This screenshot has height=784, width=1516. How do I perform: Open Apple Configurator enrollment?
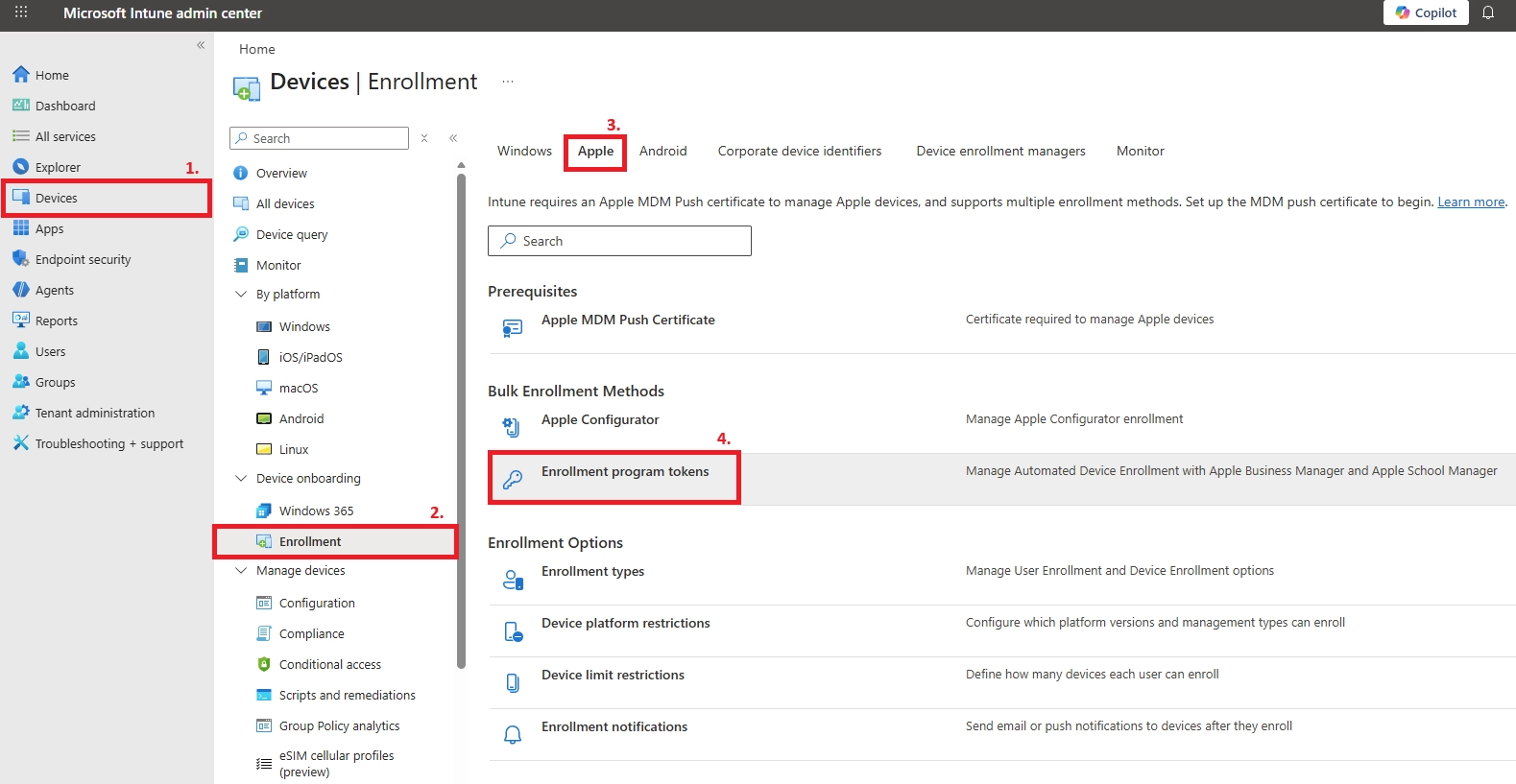pos(600,419)
